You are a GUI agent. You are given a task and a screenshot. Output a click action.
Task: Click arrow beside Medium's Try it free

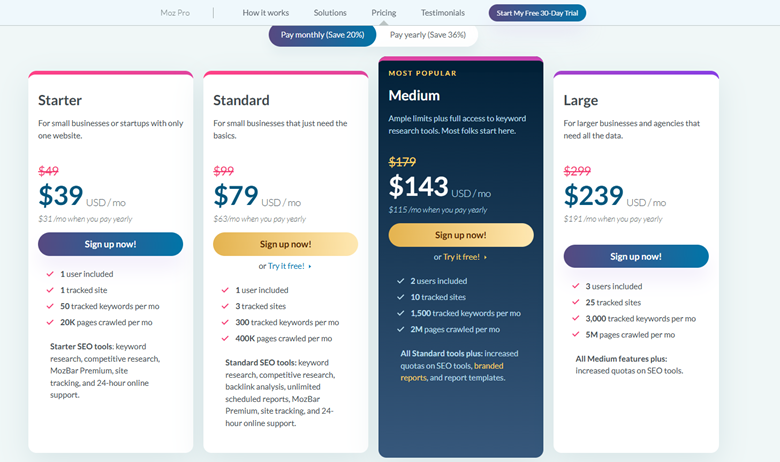click(485, 258)
